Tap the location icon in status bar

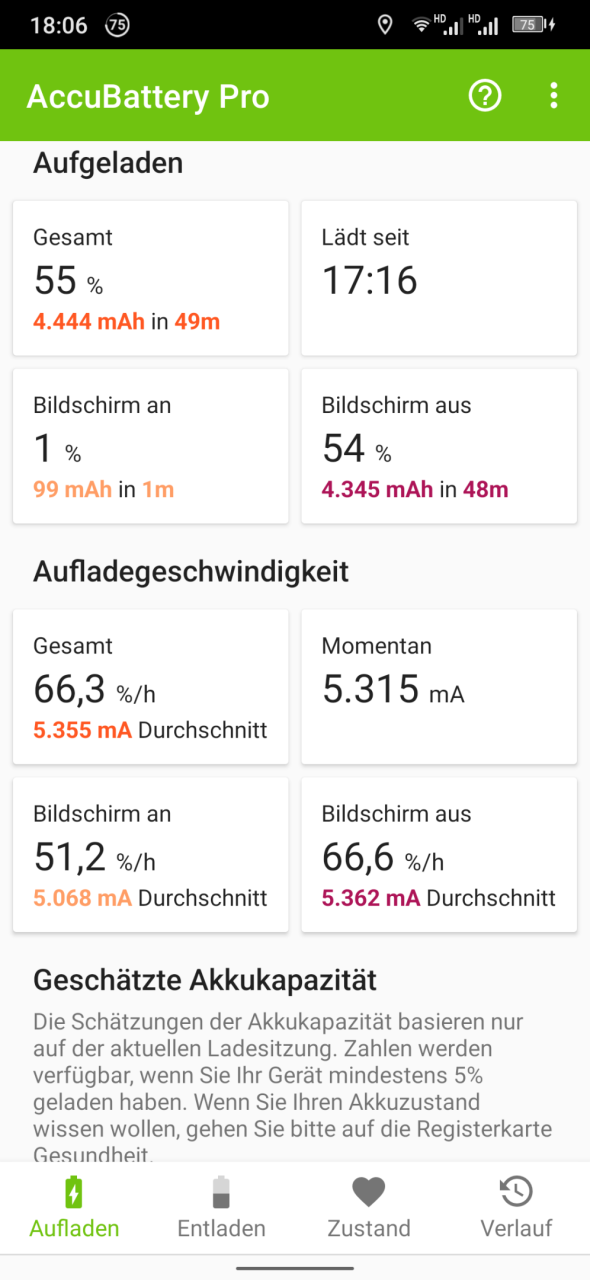pyautogui.click(x=385, y=26)
